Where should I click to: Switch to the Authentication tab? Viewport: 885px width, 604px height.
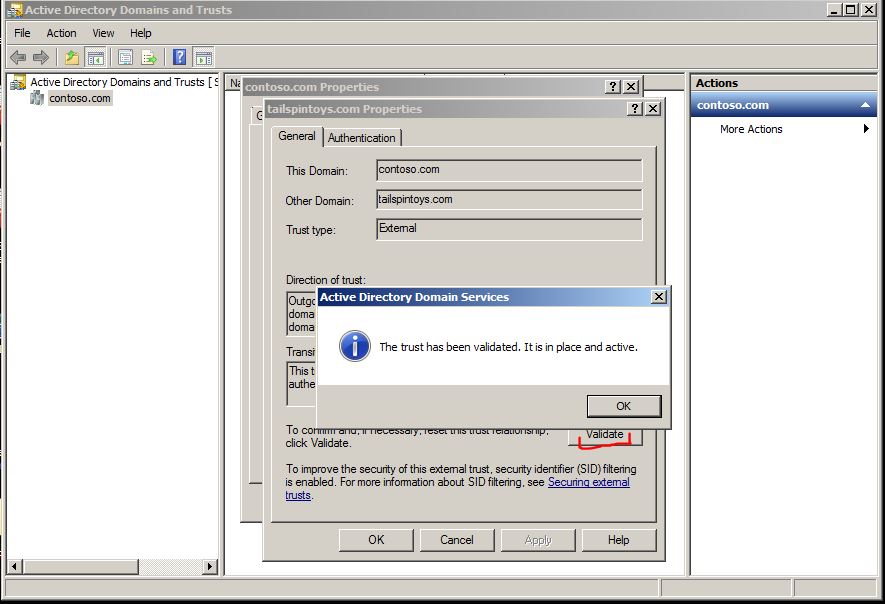pyautogui.click(x=362, y=138)
